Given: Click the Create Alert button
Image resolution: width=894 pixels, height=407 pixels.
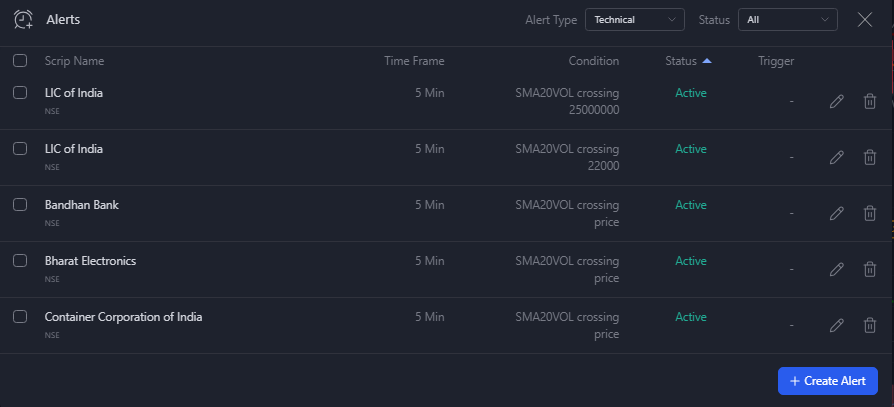Looking at the screenshot, I should click(x=827, y=381).
